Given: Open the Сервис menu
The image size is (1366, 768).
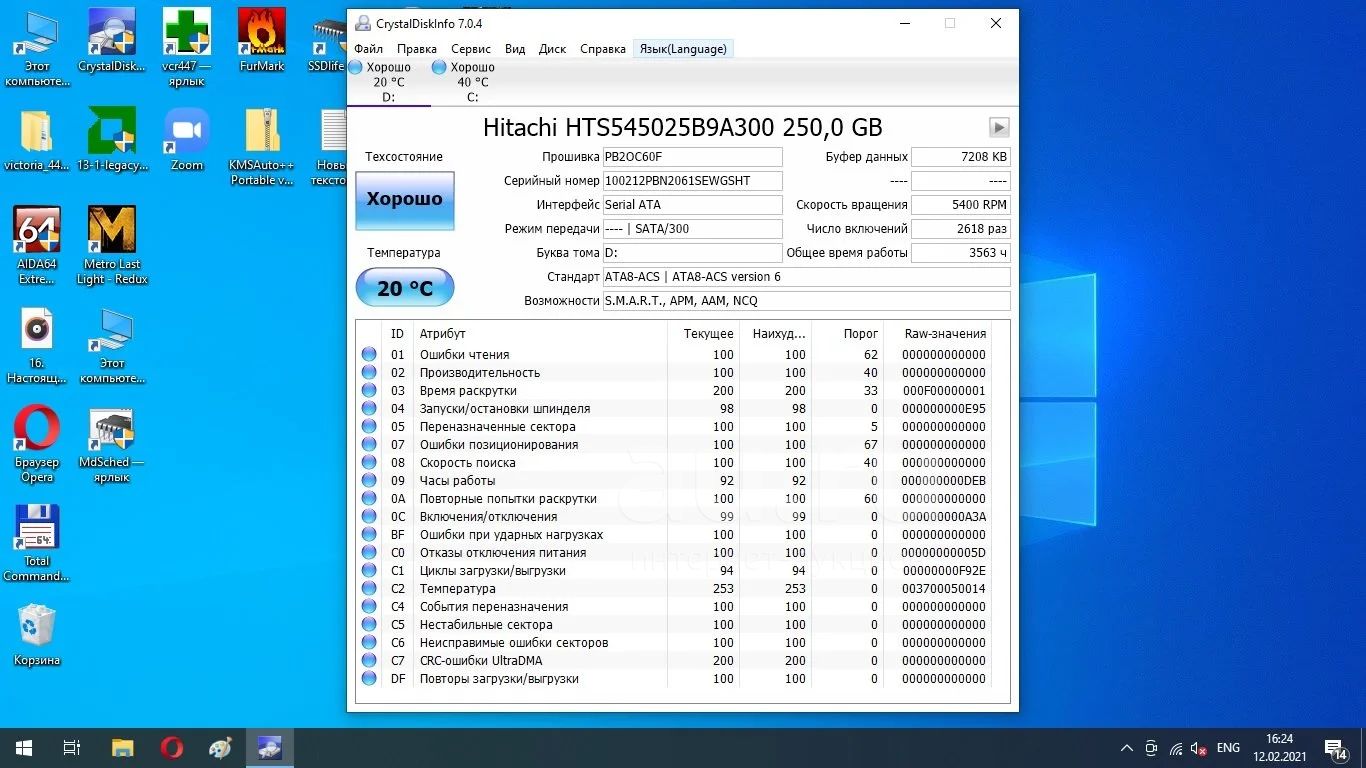Looking at the screenshot, I should point(470,48).
